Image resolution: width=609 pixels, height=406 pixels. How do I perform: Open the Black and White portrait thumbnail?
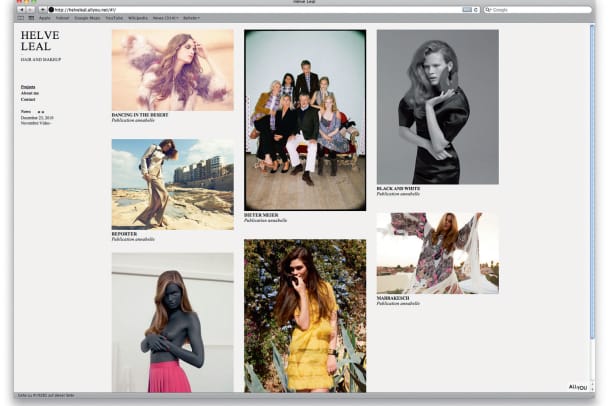[438, 107]
